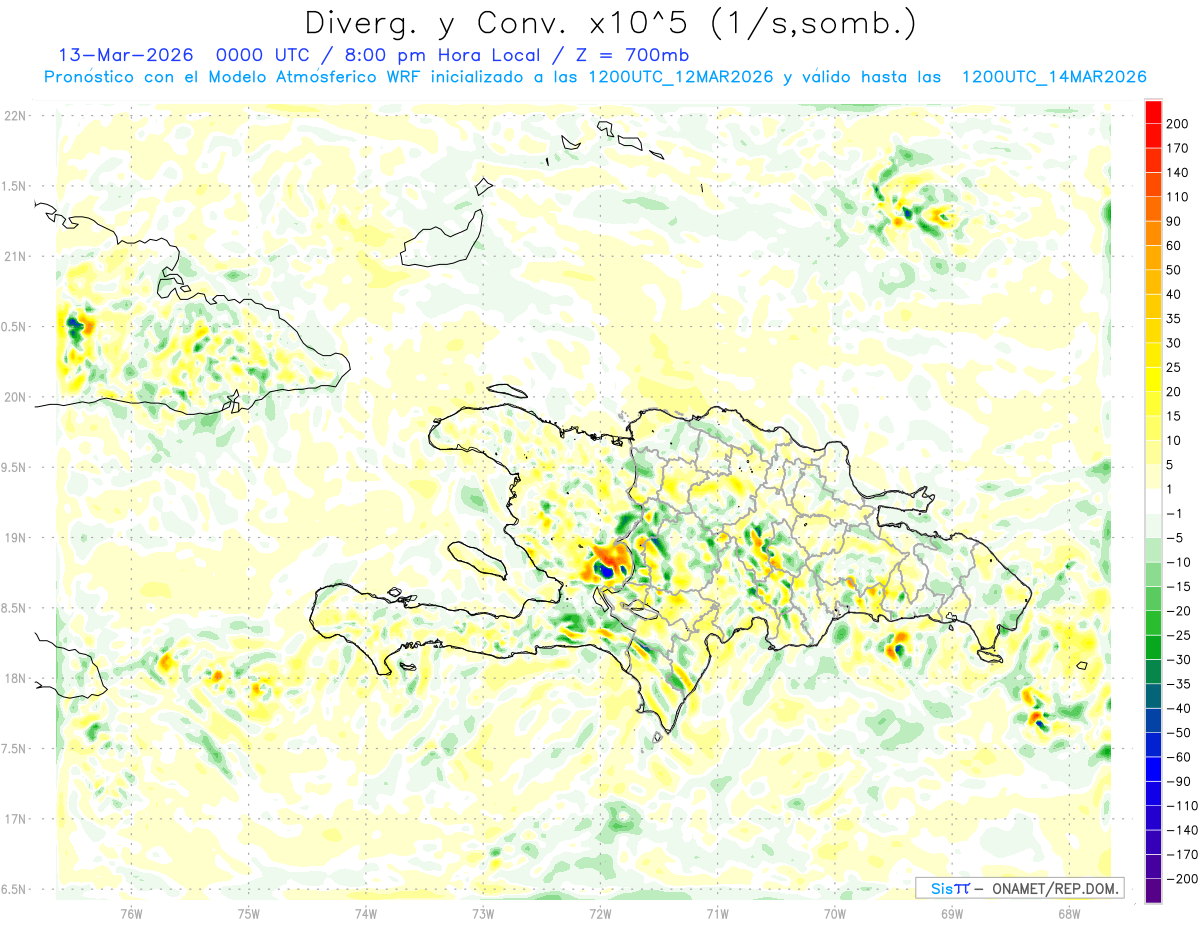Click the "75W" longitude label
Viewport: 1200px width, 927px height.
pos(249,913)
